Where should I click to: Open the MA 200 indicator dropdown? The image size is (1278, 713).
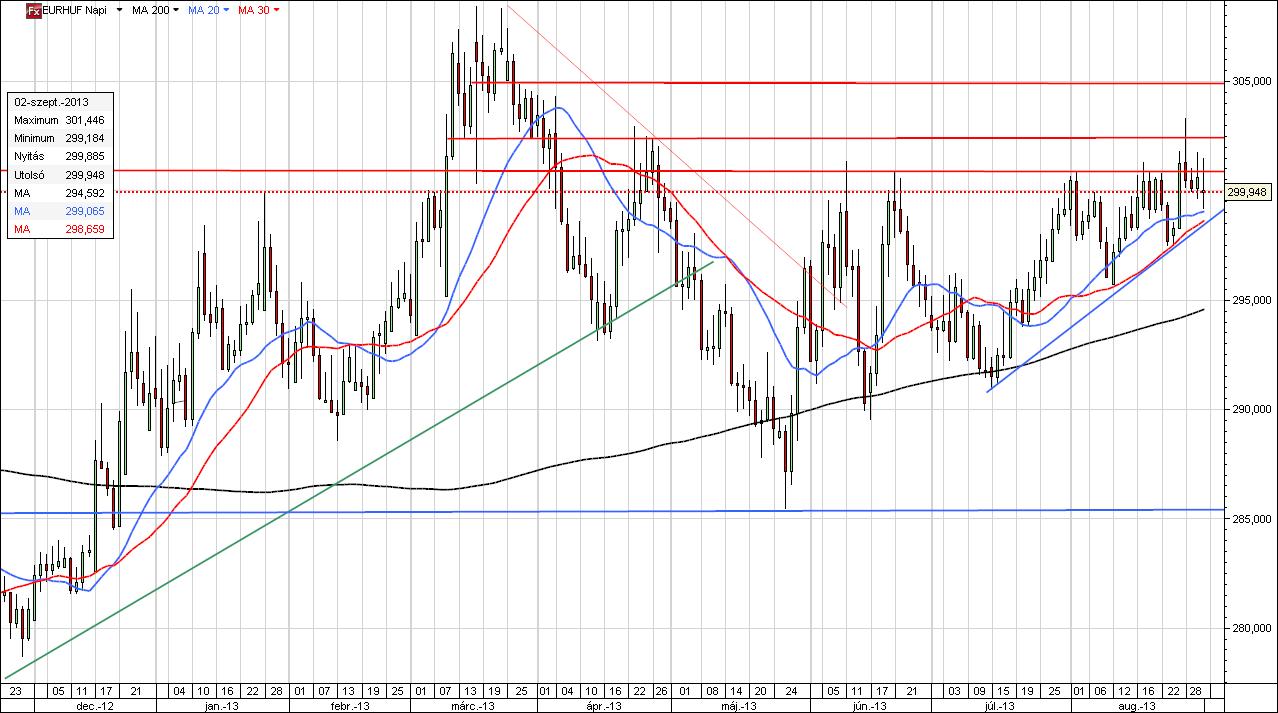(176, 10)
